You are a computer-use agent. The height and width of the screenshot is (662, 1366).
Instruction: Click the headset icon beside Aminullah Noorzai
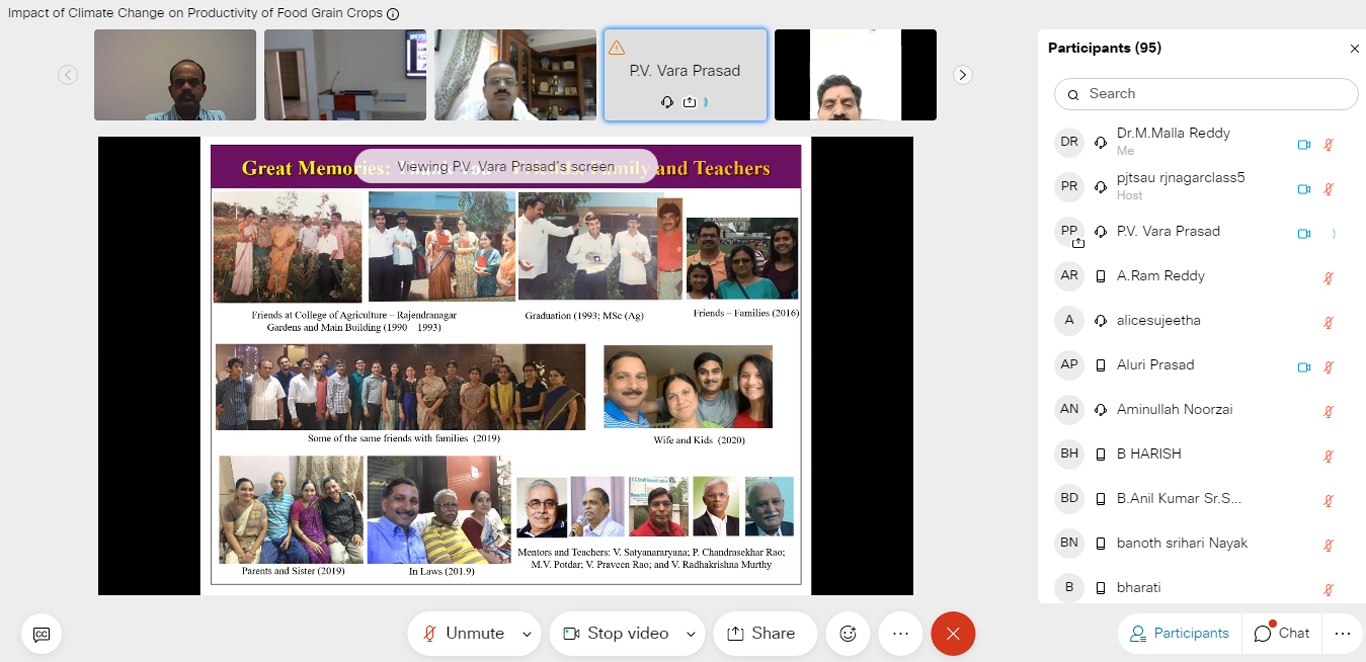[1100, 409]
